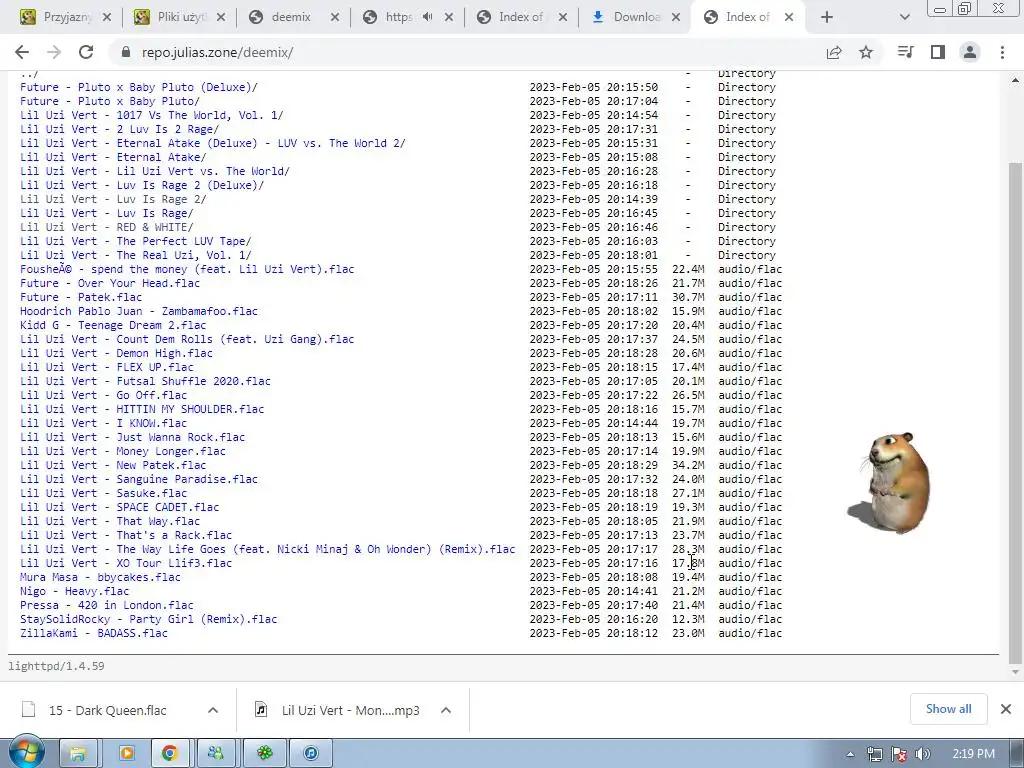1024x768 pixels.
Task: Open Lil Uzi Vert - 1017 Vs The World directory
Action: (152, 115)
